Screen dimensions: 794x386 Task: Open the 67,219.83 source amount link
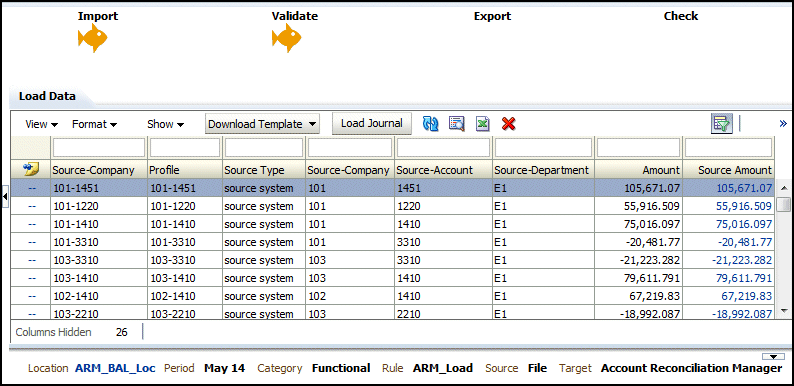[746, 296]
